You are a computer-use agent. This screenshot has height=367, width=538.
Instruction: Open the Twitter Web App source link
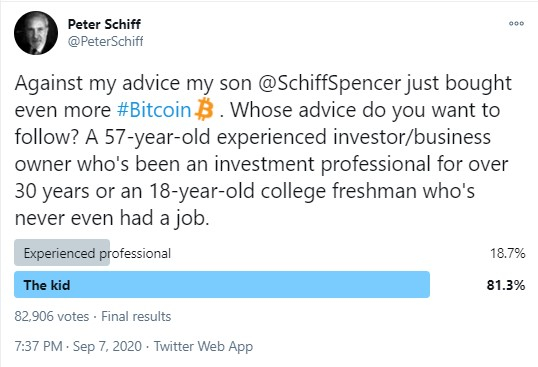tap(203, 346)
